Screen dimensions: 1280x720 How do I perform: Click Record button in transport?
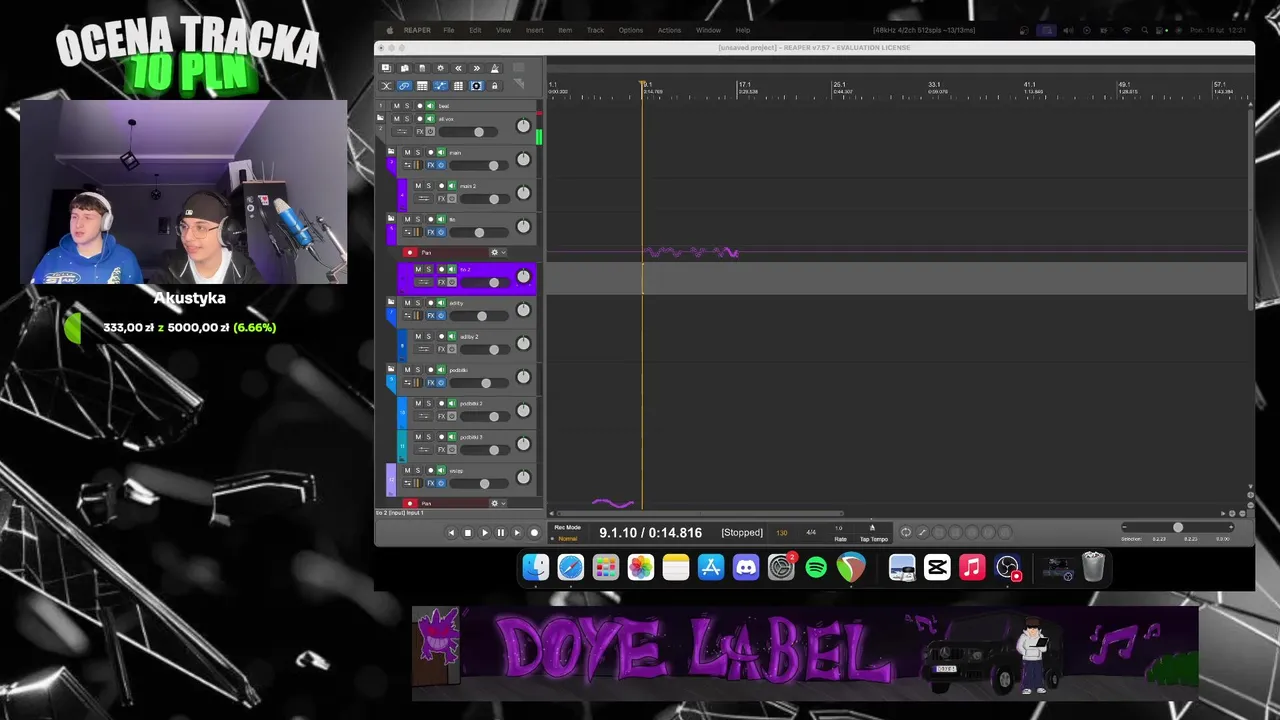pyautogui.click(x=534, y=533)
